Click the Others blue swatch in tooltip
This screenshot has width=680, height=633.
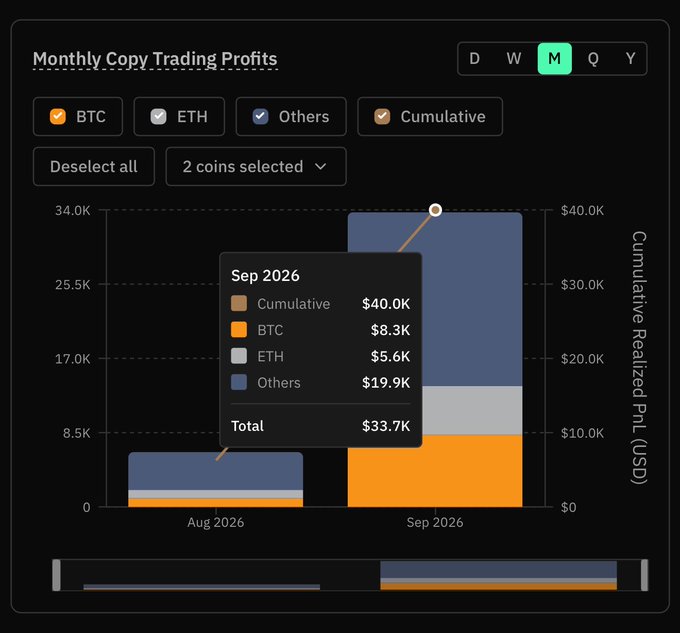(239, 382)
